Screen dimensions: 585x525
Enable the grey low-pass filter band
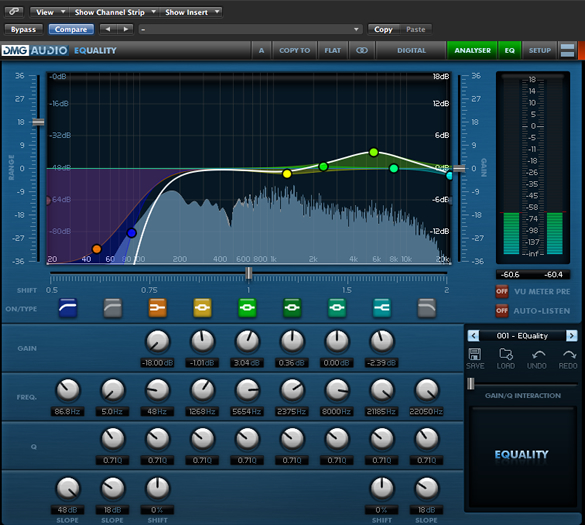(426, 308)
